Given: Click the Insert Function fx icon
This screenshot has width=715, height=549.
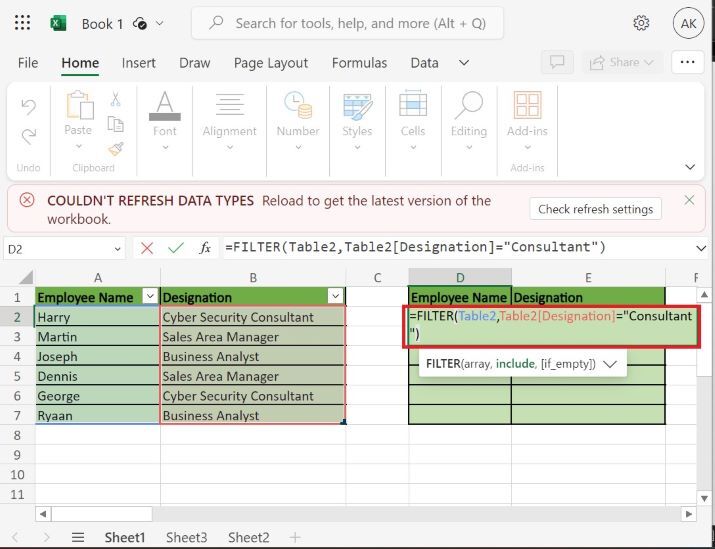Looking at the screenshot, I should 205,249.
